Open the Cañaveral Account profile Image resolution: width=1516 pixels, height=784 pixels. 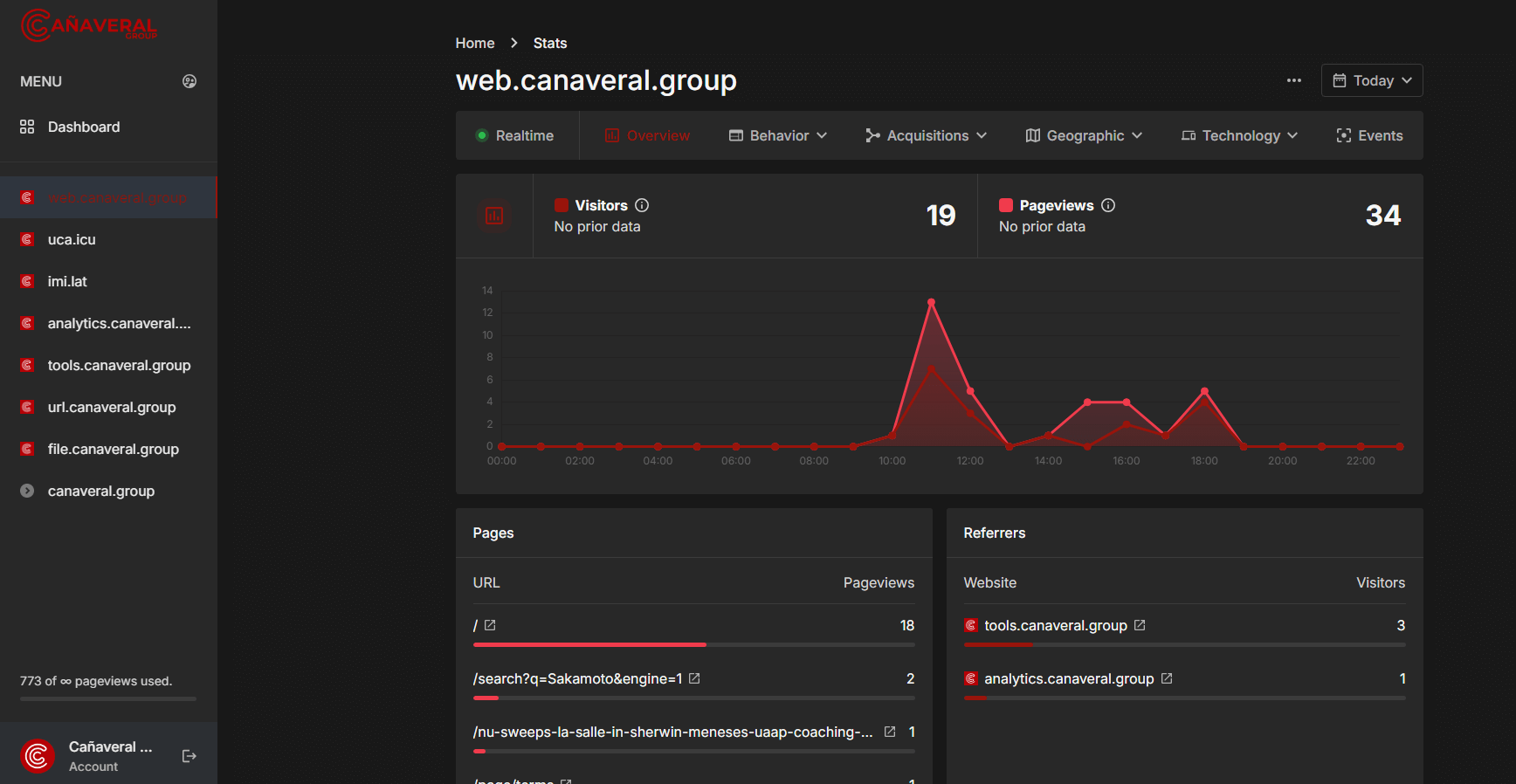[110, 756]
